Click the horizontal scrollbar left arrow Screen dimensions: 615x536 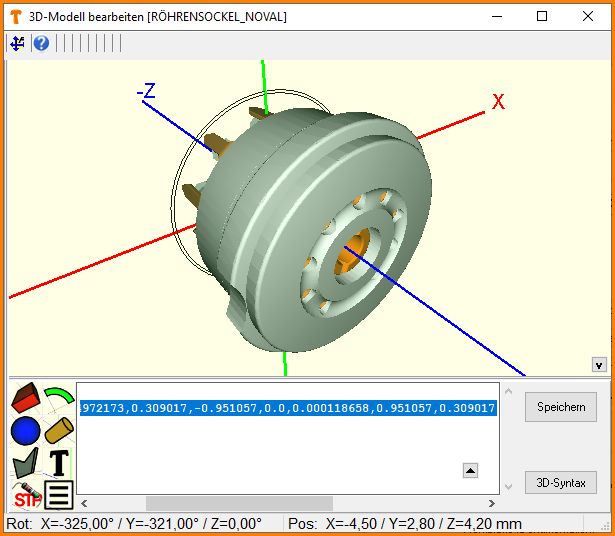click(84, 503)
